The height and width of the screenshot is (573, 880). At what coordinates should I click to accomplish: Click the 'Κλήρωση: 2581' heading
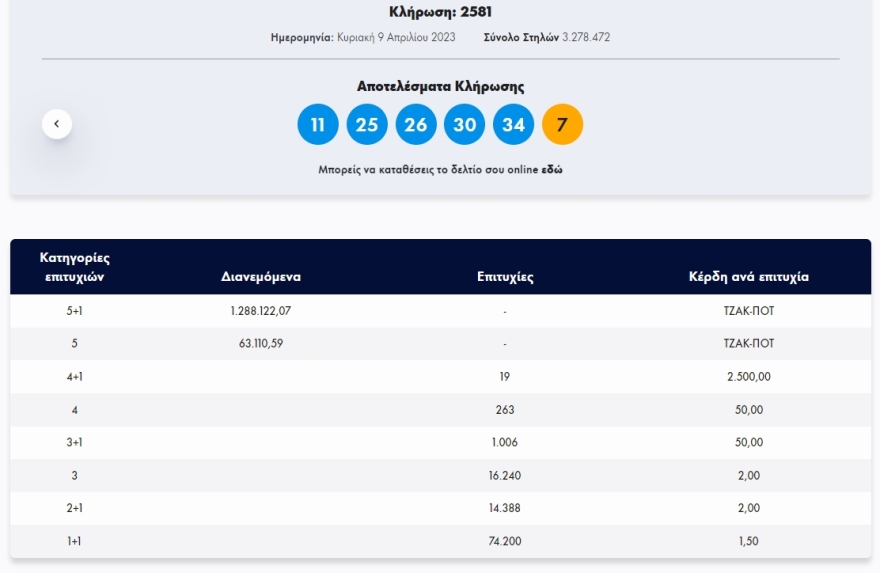440,12
